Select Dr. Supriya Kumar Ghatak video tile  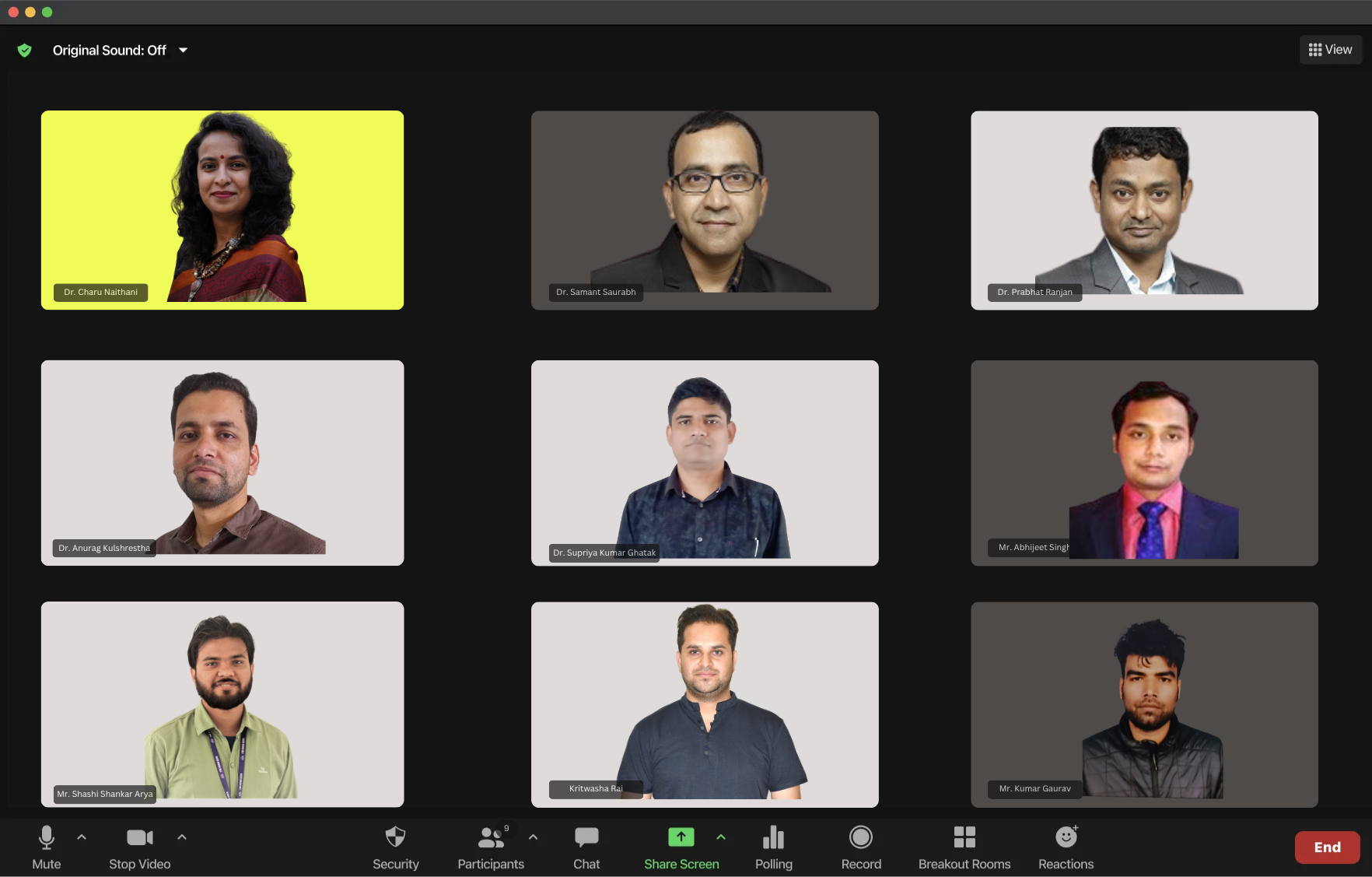705,463
